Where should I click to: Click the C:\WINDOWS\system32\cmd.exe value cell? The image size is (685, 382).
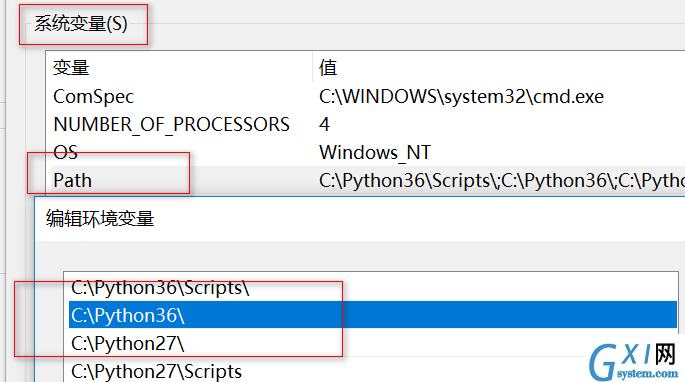click(461, 97)
